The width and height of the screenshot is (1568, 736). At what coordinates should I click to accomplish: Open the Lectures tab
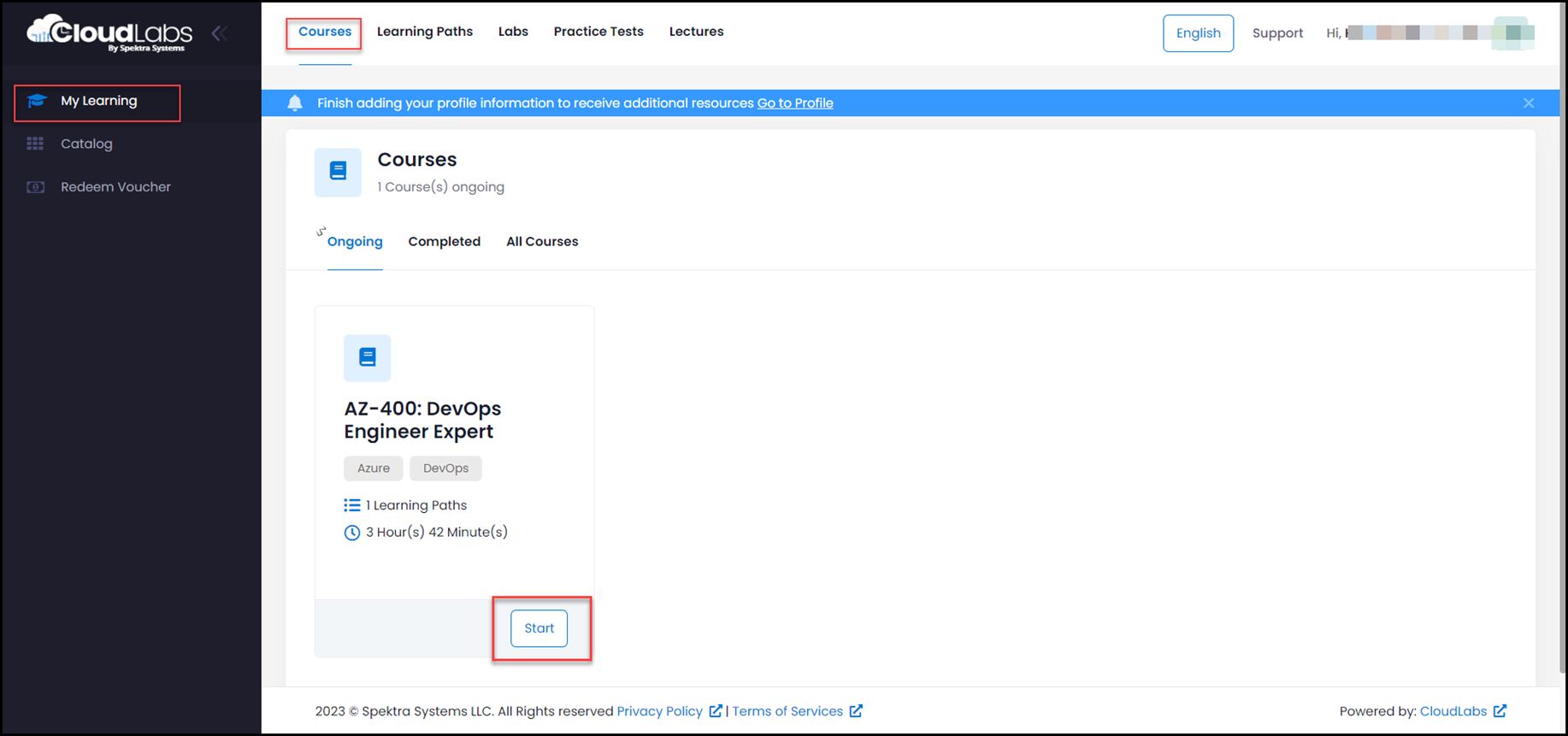(696, 32)
